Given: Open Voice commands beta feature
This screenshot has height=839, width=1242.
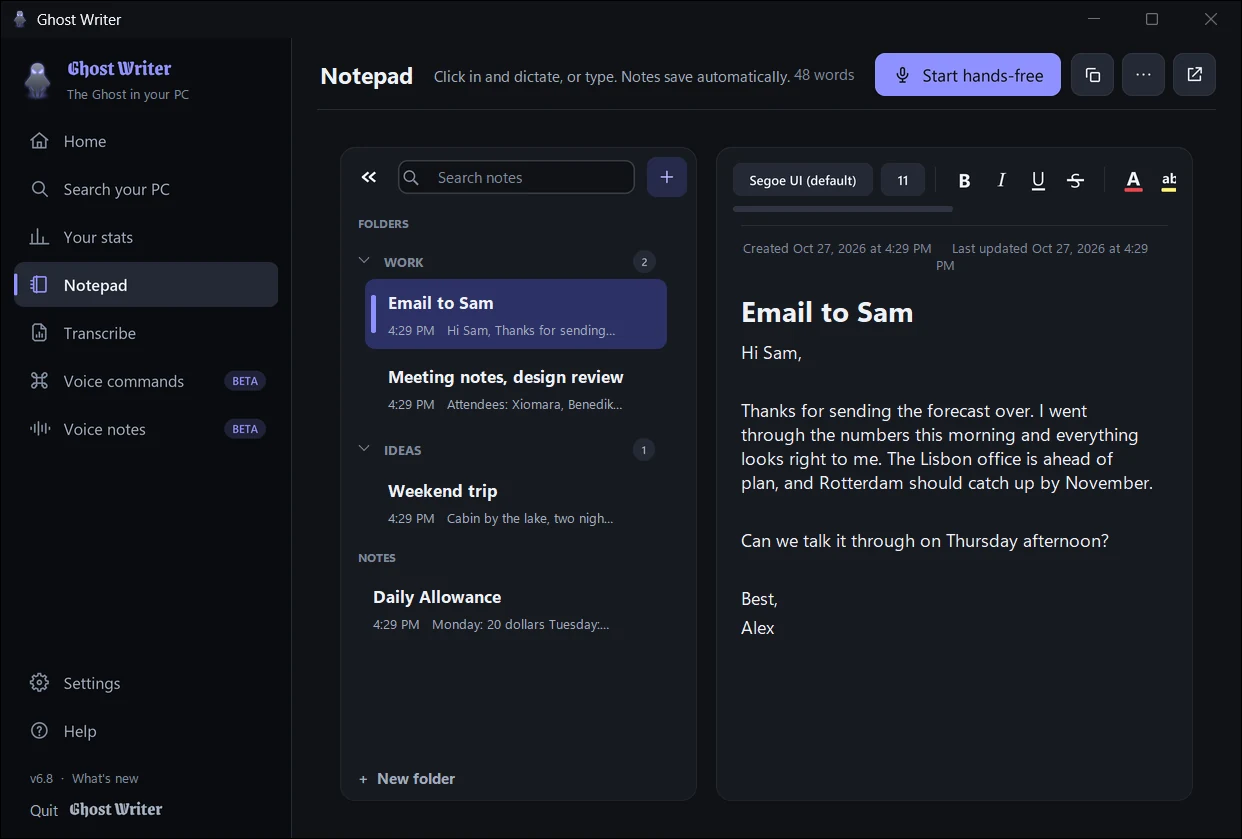Looking at the screenshot, I should click(x=146, y=381).
